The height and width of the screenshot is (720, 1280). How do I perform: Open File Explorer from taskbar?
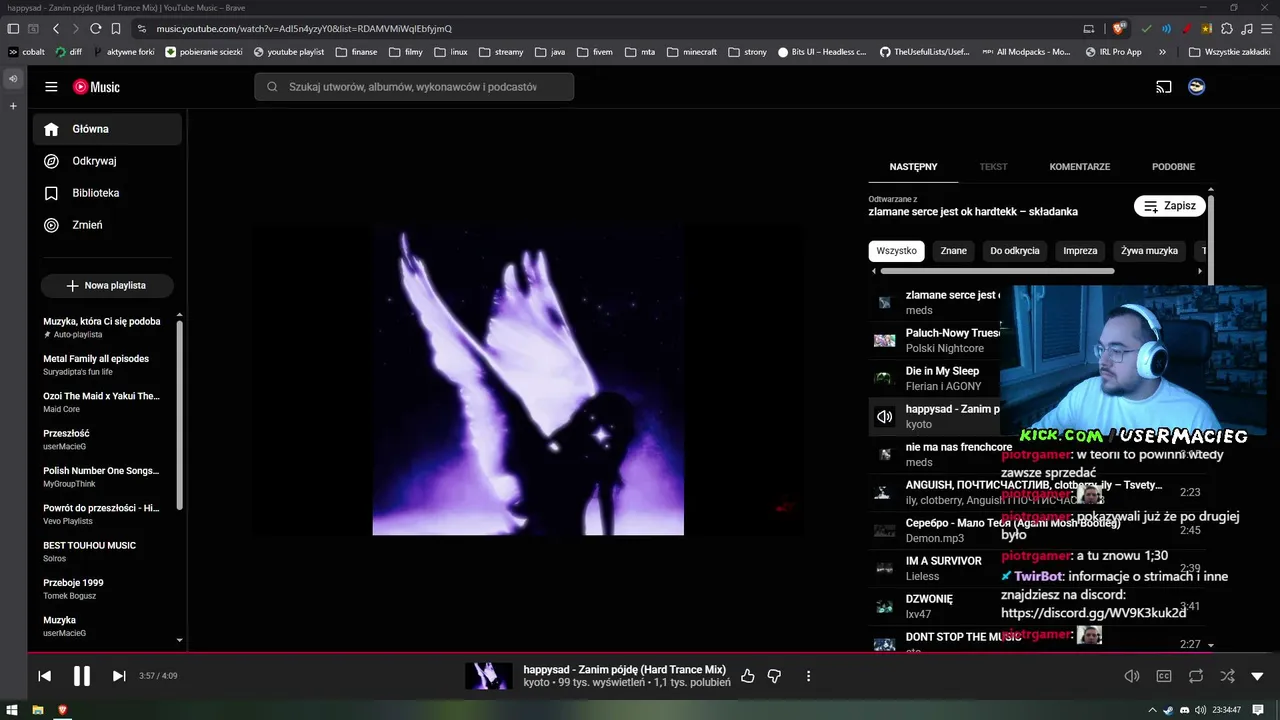(x=38, y=710)
